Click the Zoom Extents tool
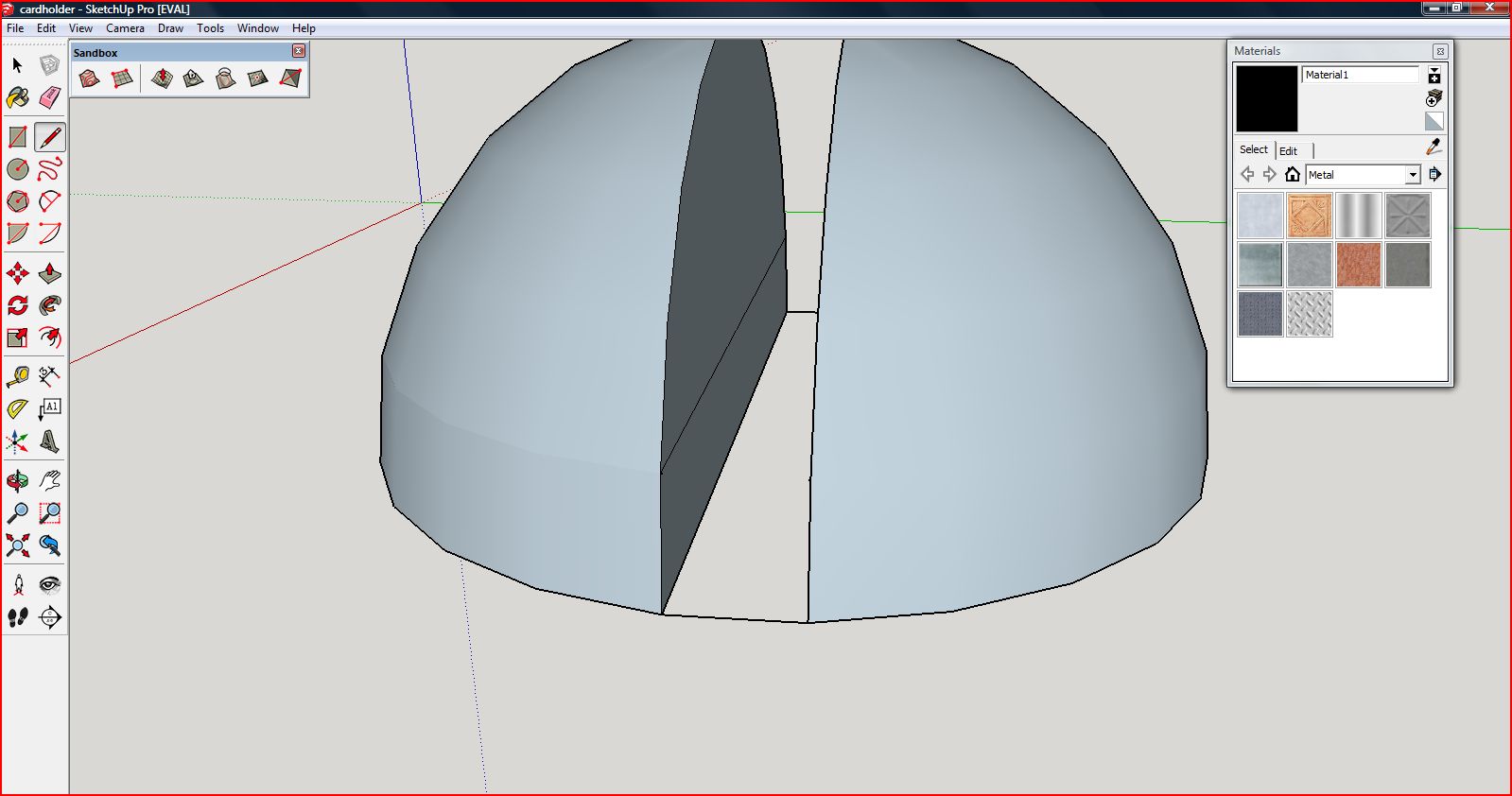Screen dimensions: 1512x796 click(x=18, y=545)
